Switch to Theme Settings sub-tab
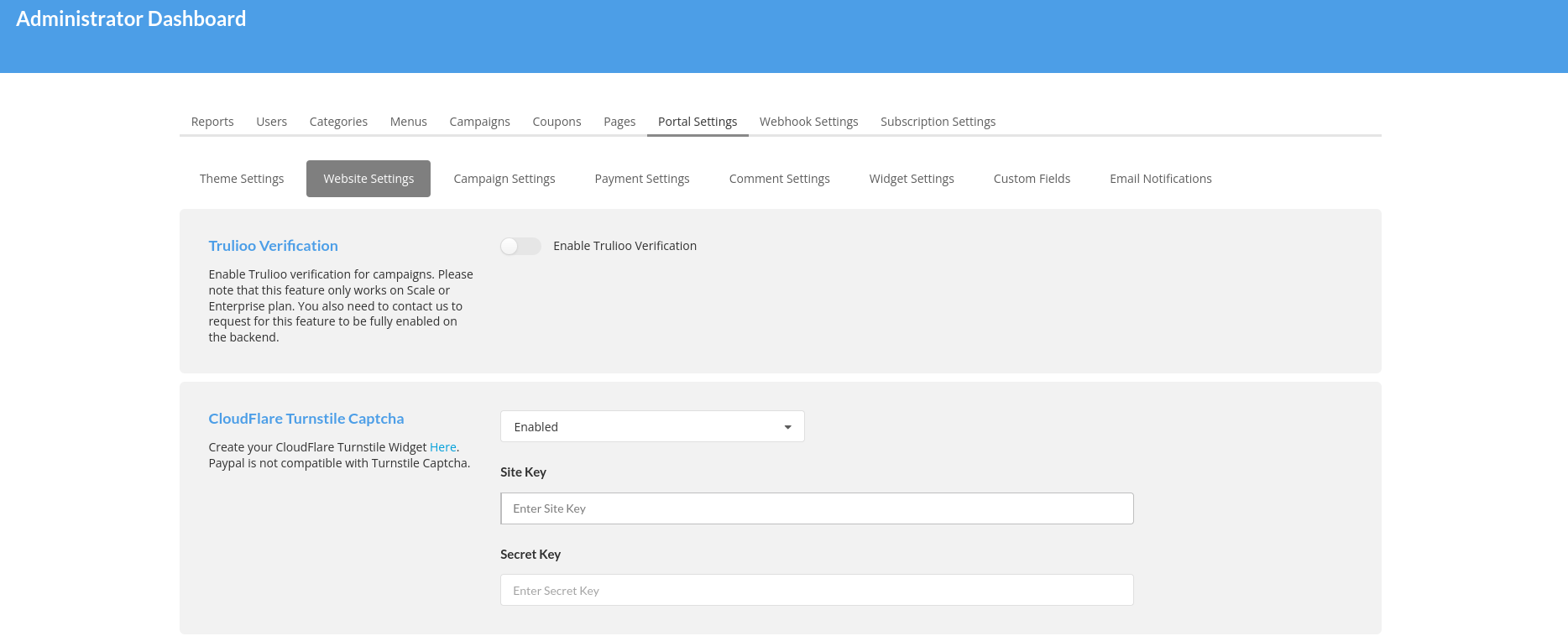The height and width of the screenshot is (636, 1568). [242, 179]
